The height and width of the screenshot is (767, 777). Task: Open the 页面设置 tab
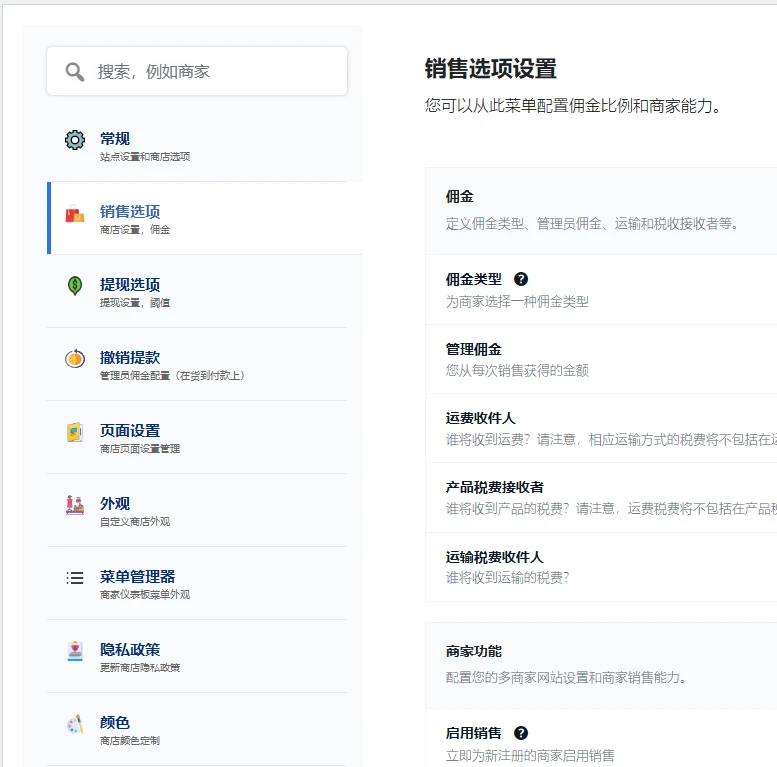(197, 437)
